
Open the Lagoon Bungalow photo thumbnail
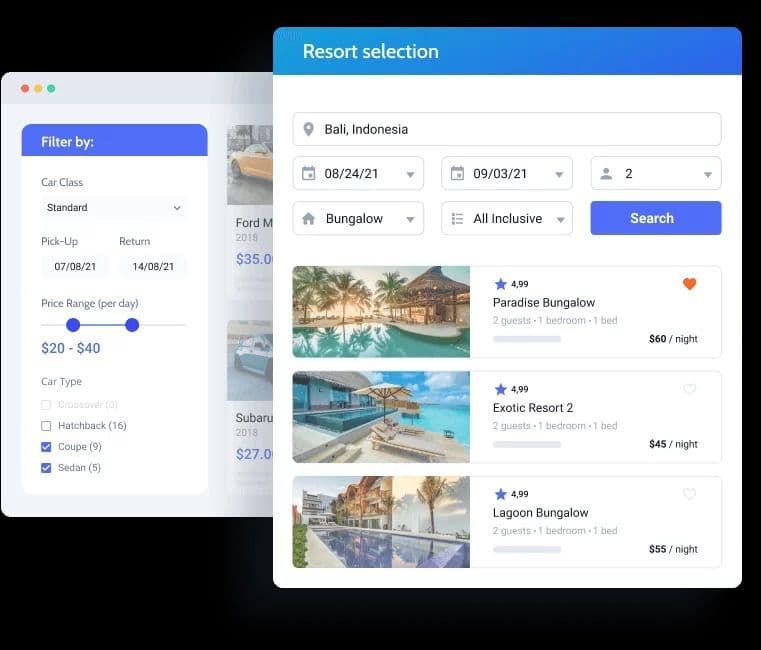[381, 522]
